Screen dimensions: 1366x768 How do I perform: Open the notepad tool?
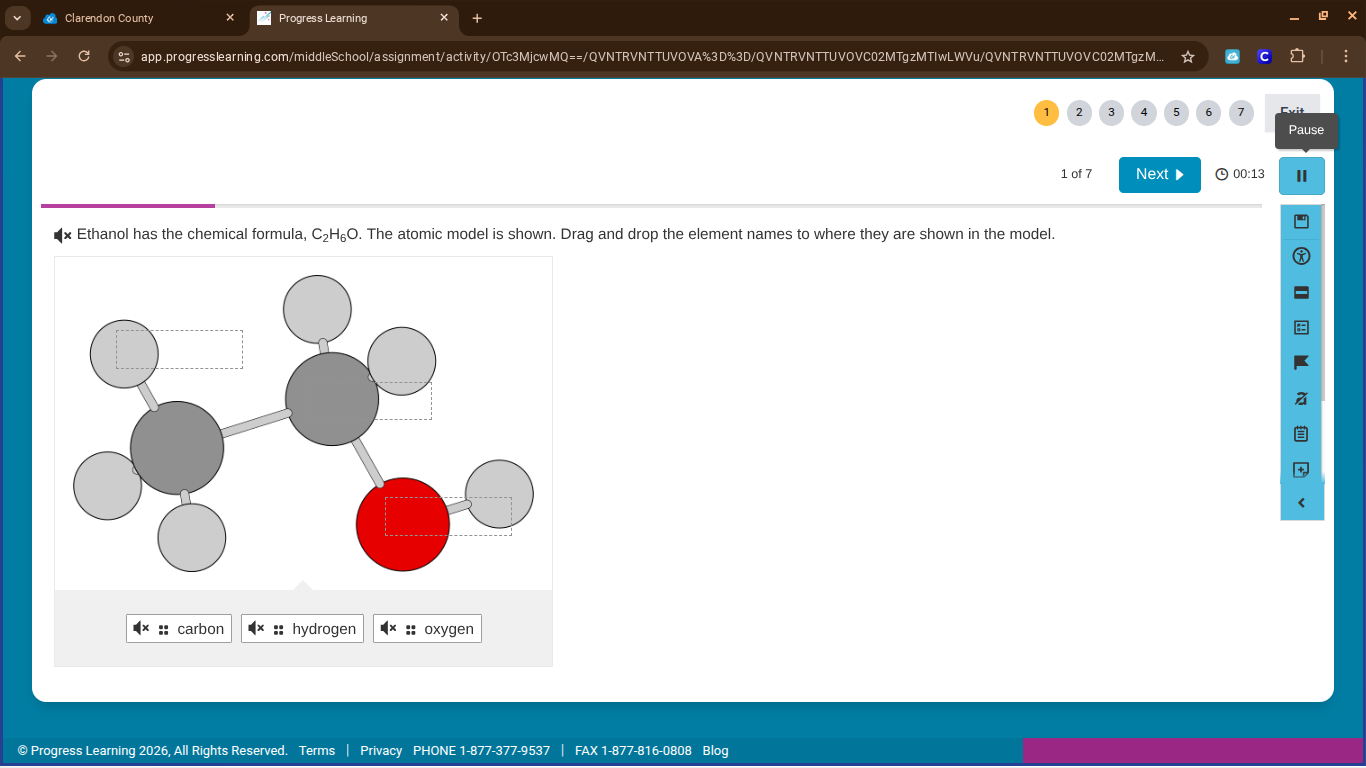(1301, 433)
